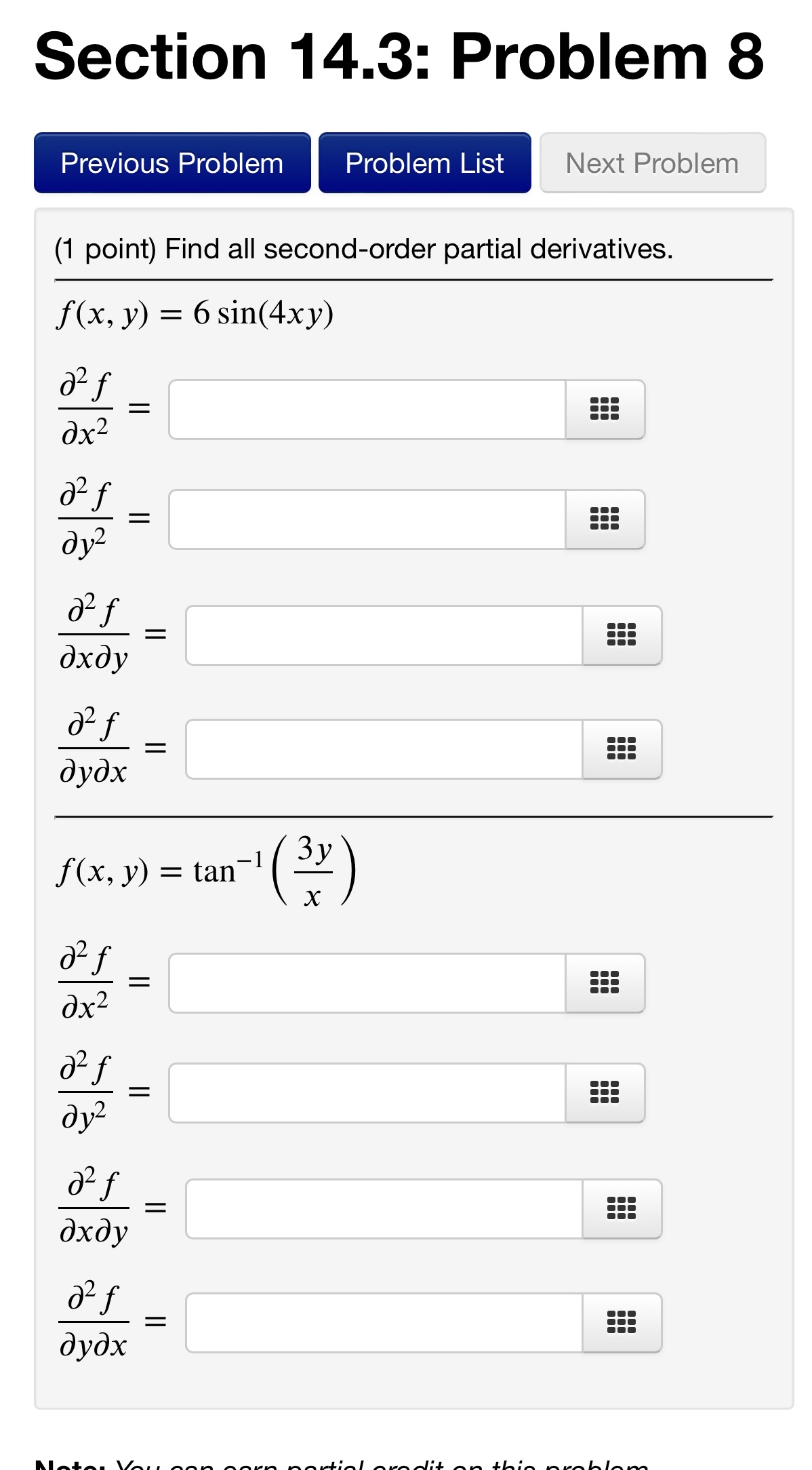Click the answer field for ∂²f/∂x∂y of 6sin(4xy)

pyautogui.click(x=386, y=635)
